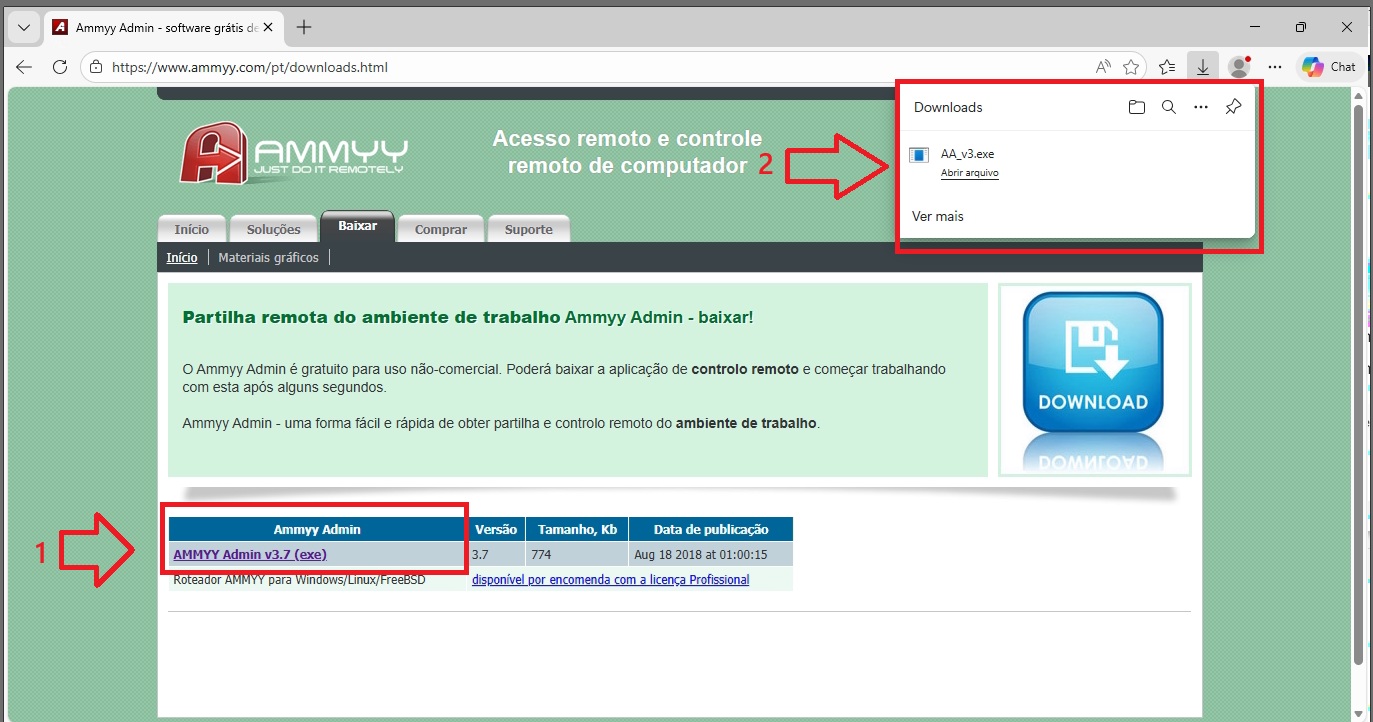Open the Comprar tab
The height and width of the screenshot is (722, 1373).
pyautogui.click(x=441, y=229)
